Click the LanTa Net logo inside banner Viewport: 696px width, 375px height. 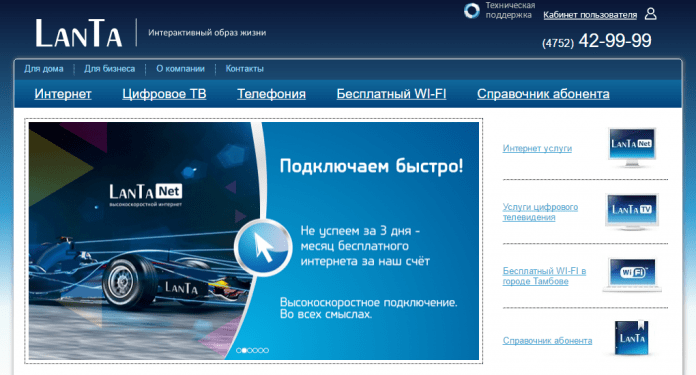(146, 194)
